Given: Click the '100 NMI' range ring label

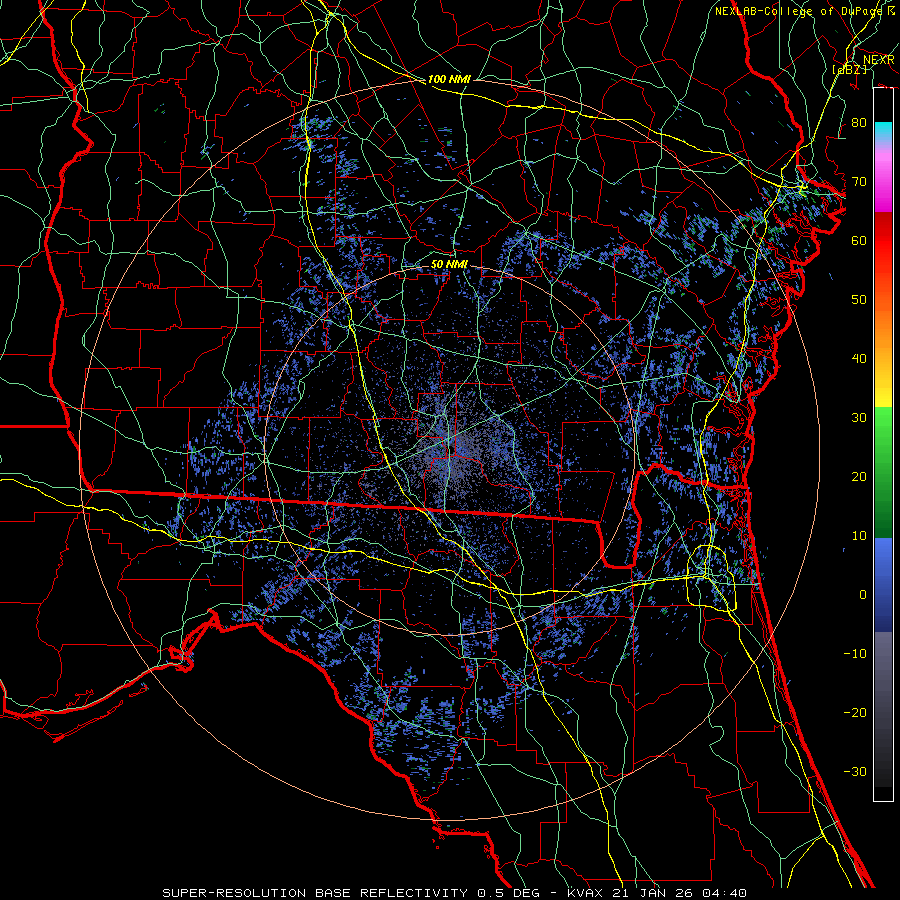Looking at the screenshot, I should click(x=449, y=79).
